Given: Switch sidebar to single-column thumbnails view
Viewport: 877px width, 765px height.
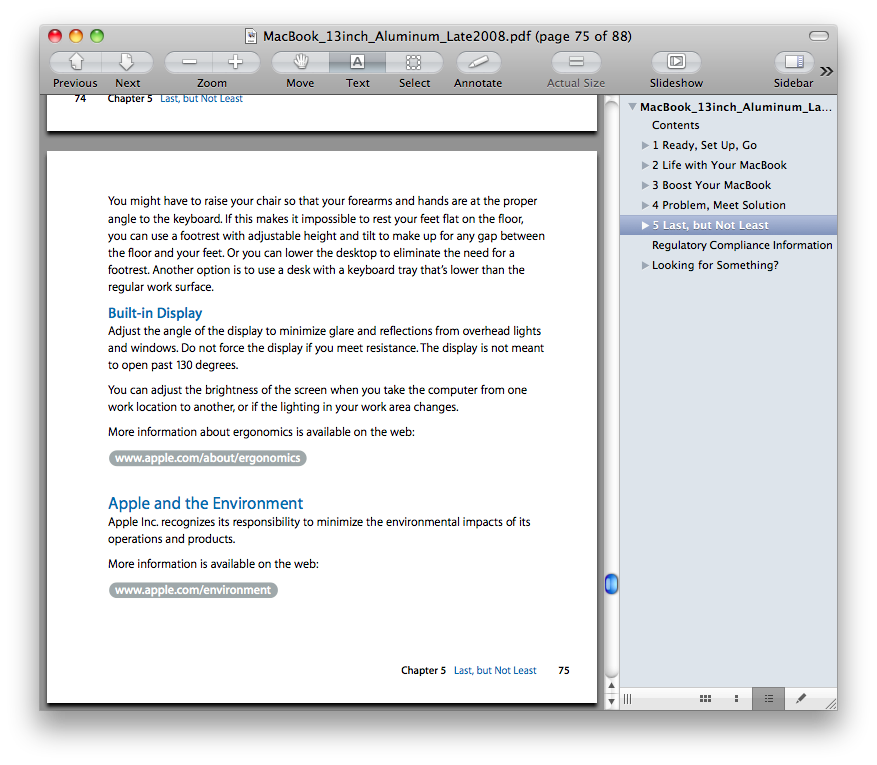Looking at the screenshot, I should coord(736,698).
